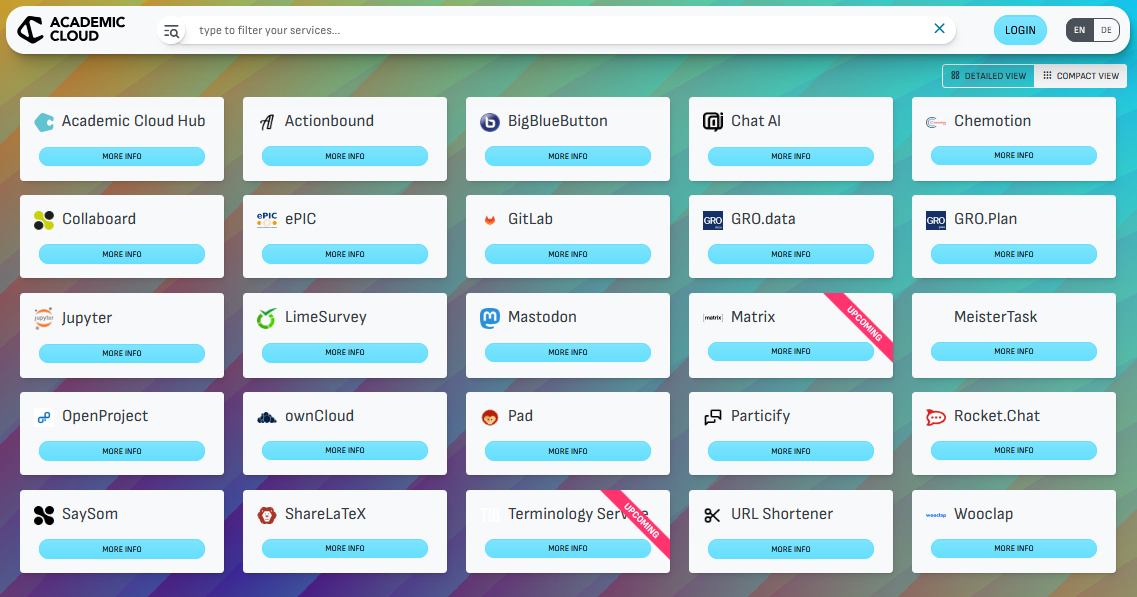
Task: Click the Mastodon icon
Action: click(490, 318)
